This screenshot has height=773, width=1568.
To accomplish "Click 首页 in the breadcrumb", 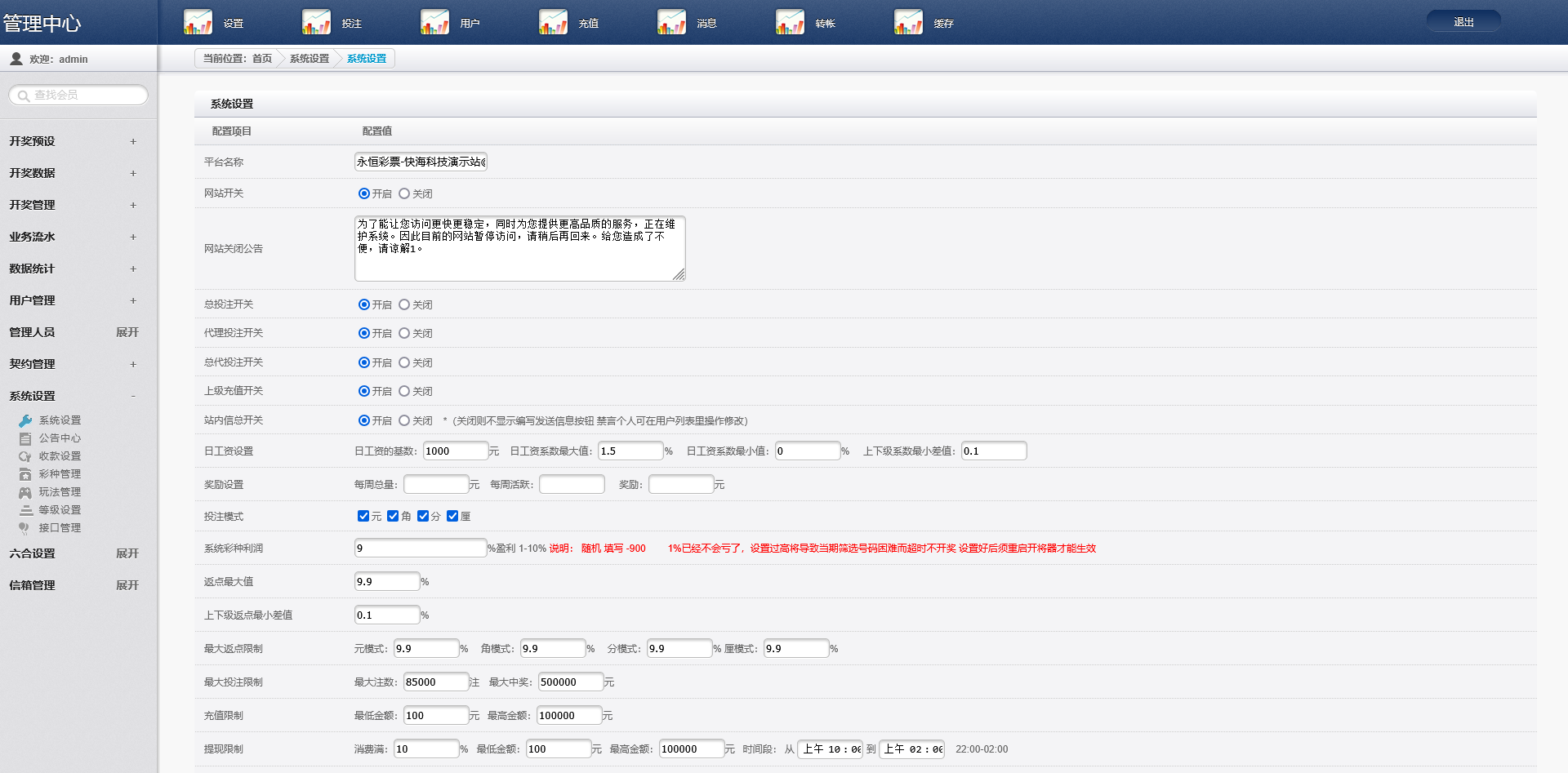I will (x=261, y=59).
